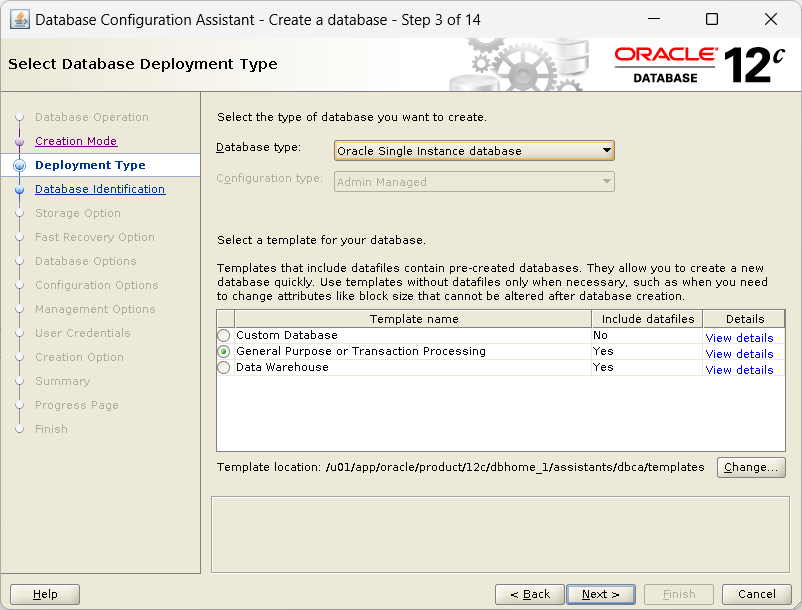Click the Creation Option step label
Image resolution: width=802 pixels, height=610 pixels.
[x=79, y=357]
